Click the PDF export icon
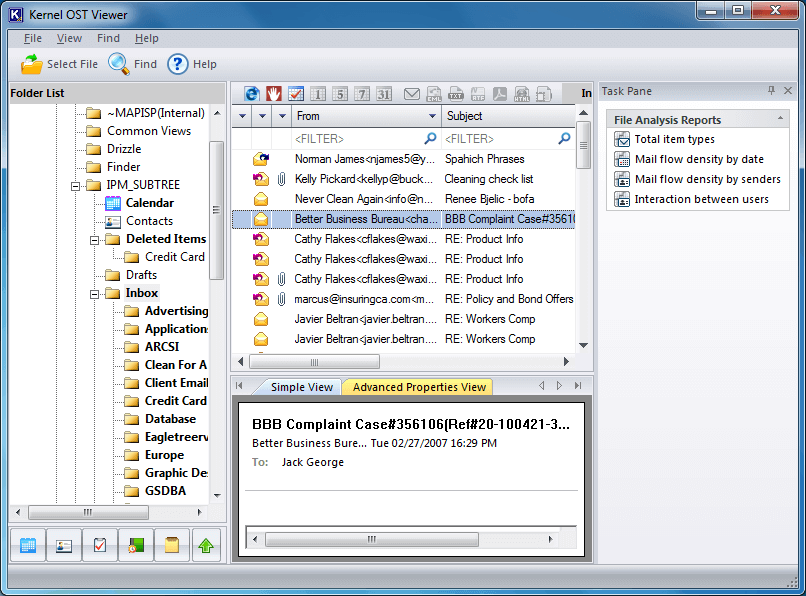Image resolution: width=806 pixels, height=596 pixels. click(x=499, y=94)
